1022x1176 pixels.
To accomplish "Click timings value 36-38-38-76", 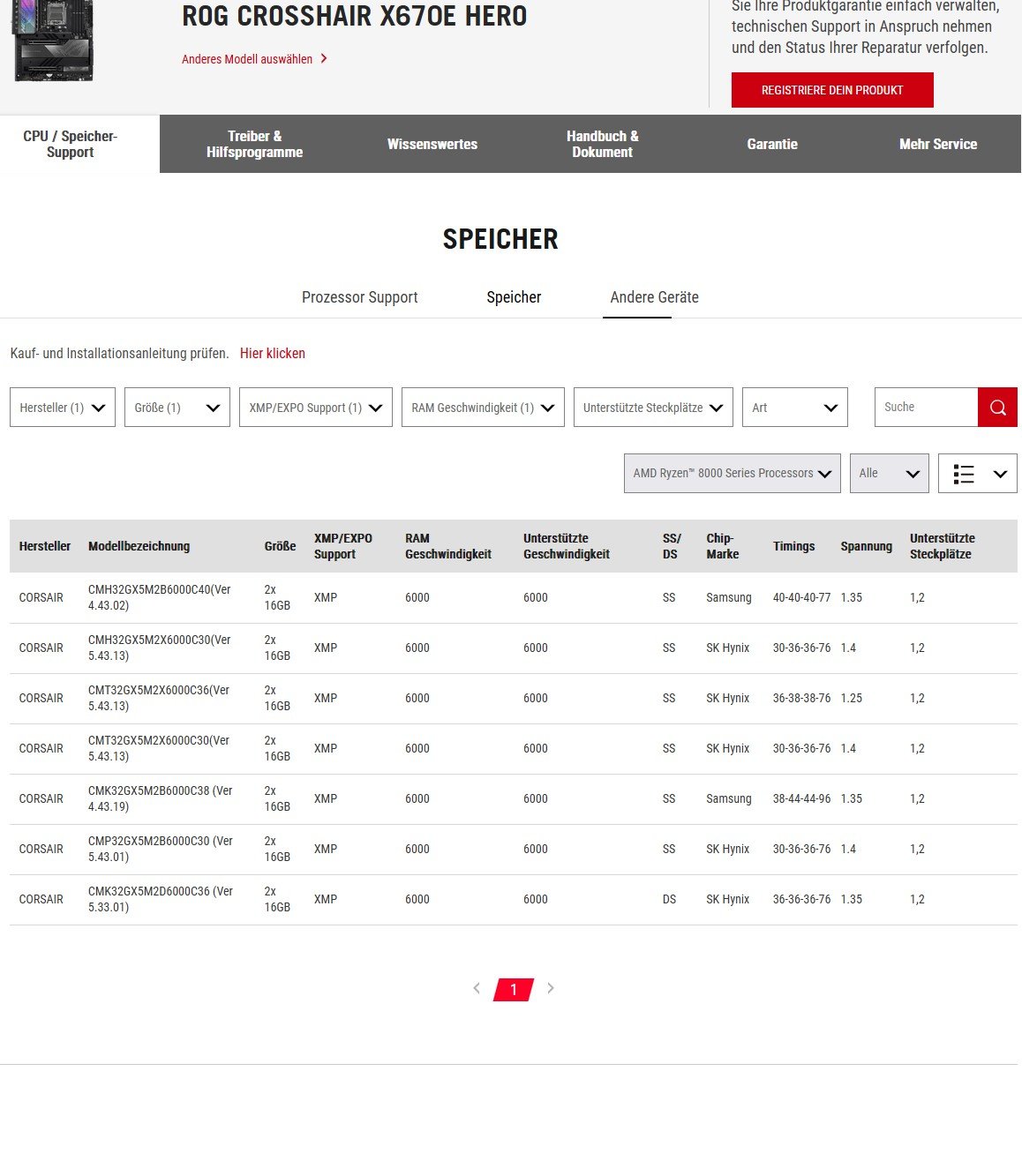I will coord(801,698).
